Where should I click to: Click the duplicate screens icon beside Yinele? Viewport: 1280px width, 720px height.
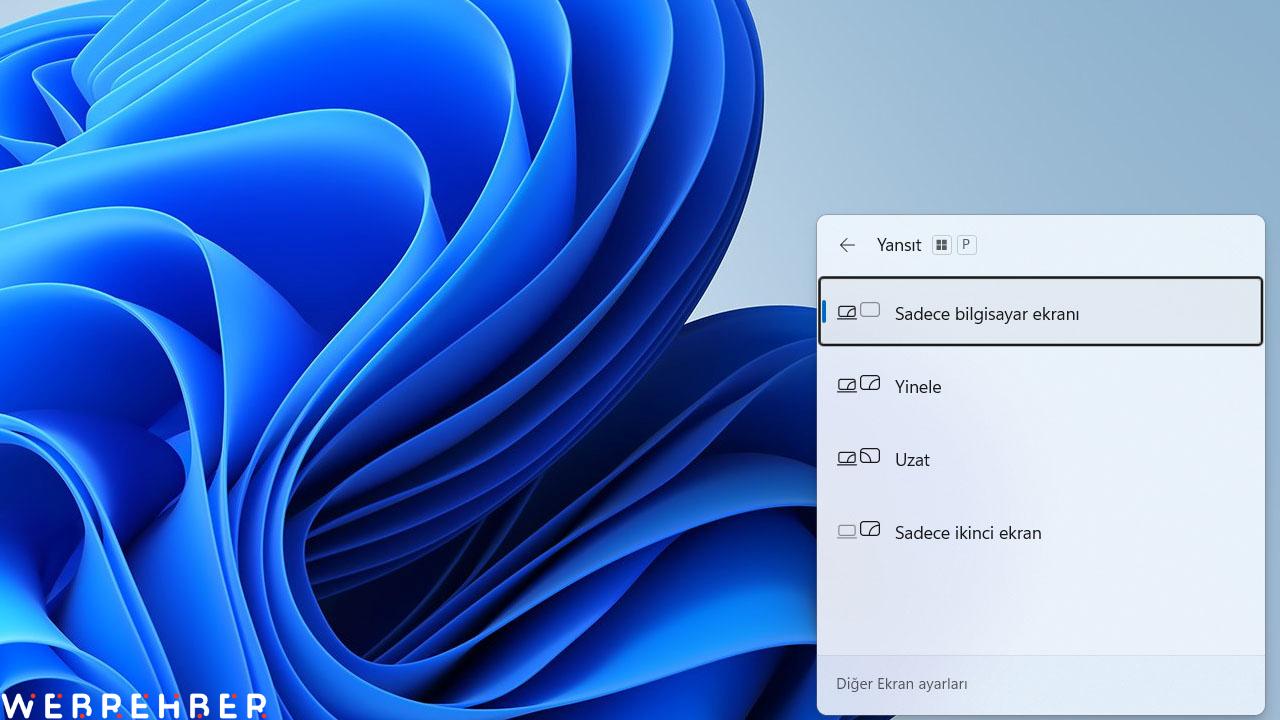point(858,385)
